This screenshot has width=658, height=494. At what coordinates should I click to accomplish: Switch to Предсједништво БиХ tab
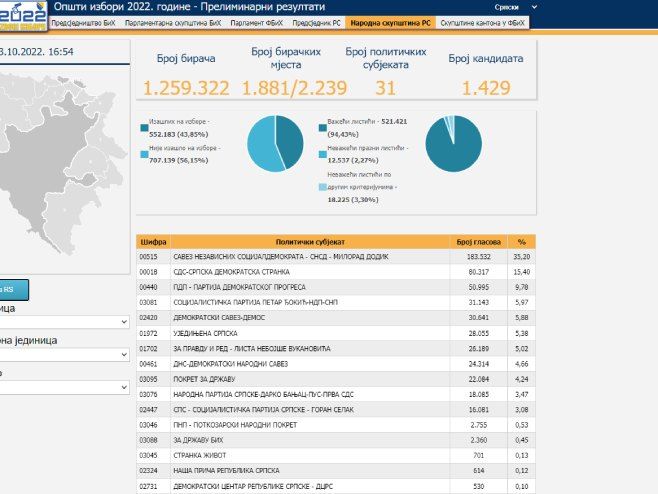coord(84,21)
